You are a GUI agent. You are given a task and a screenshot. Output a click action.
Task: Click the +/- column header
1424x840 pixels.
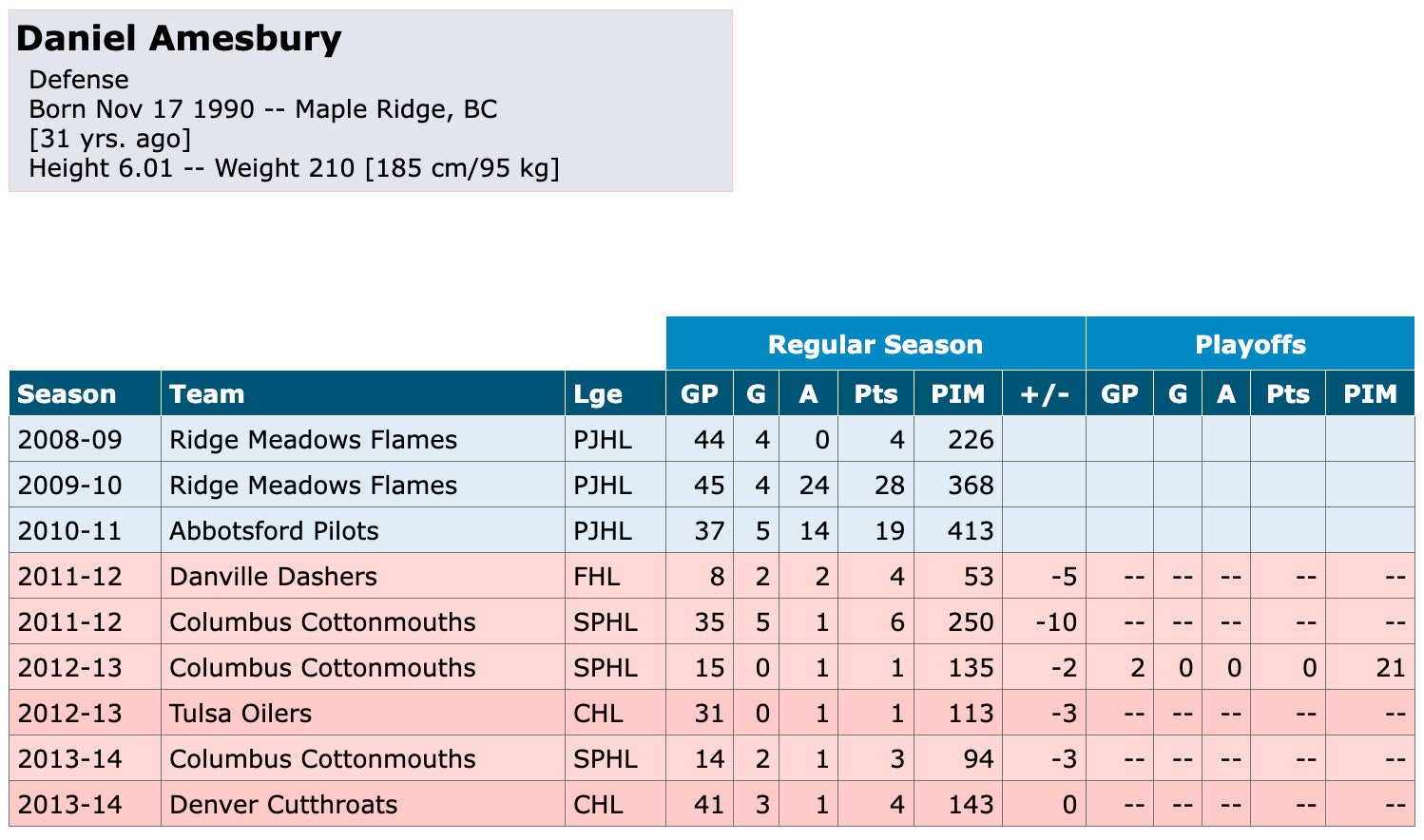[1044, 393]
